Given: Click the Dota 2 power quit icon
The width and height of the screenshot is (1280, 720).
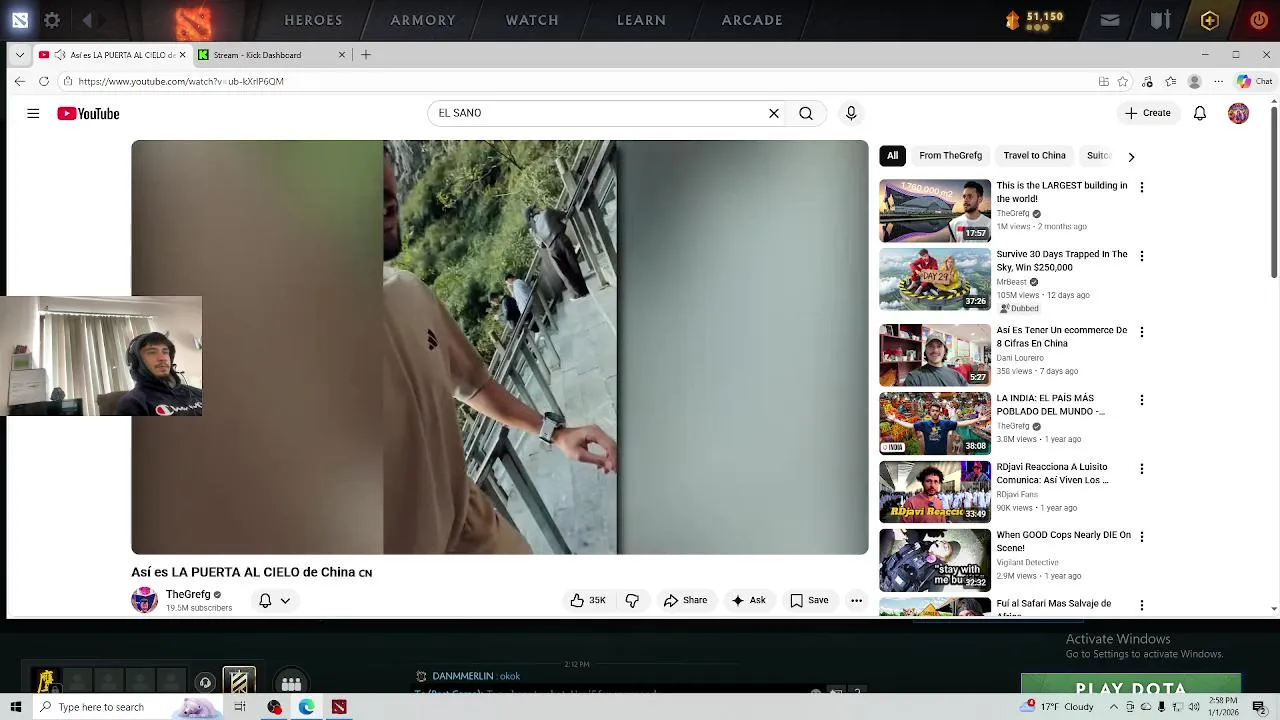Looking at the screenshot, I should [1259, 20].
